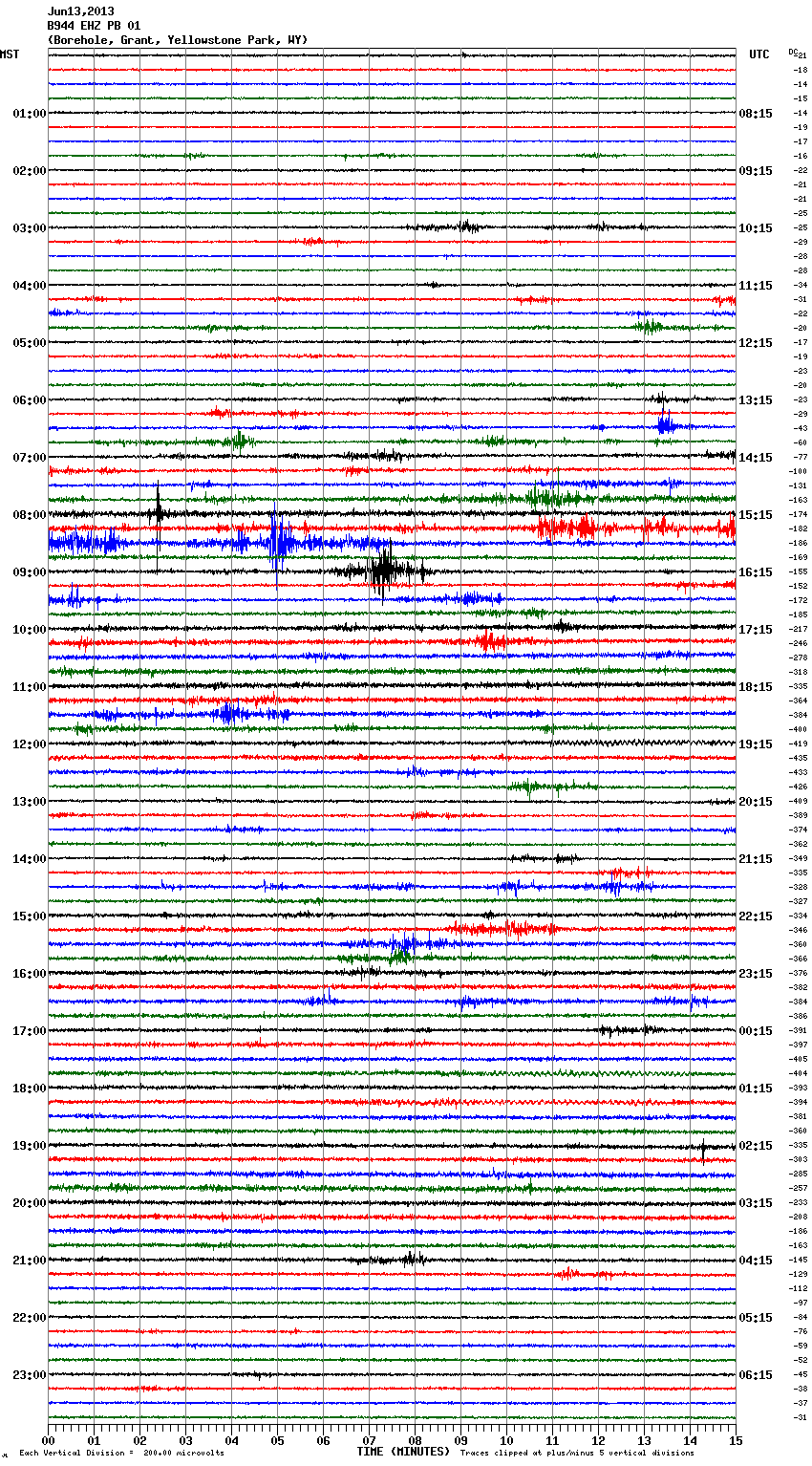Select the 19:00 MST hour label
The height and width of the screenshot is (1466, 812).
[x=29, y=1146]
